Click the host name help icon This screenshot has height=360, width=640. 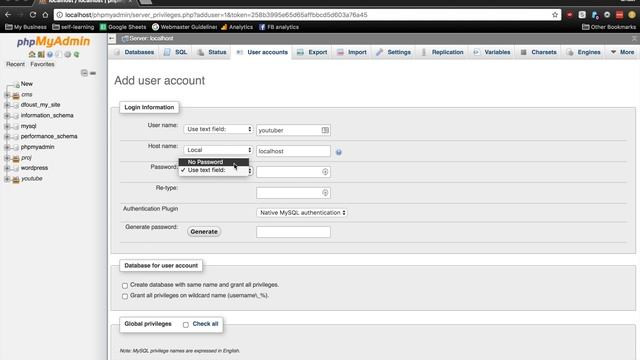pyautogui.click(x=338, y=152)
